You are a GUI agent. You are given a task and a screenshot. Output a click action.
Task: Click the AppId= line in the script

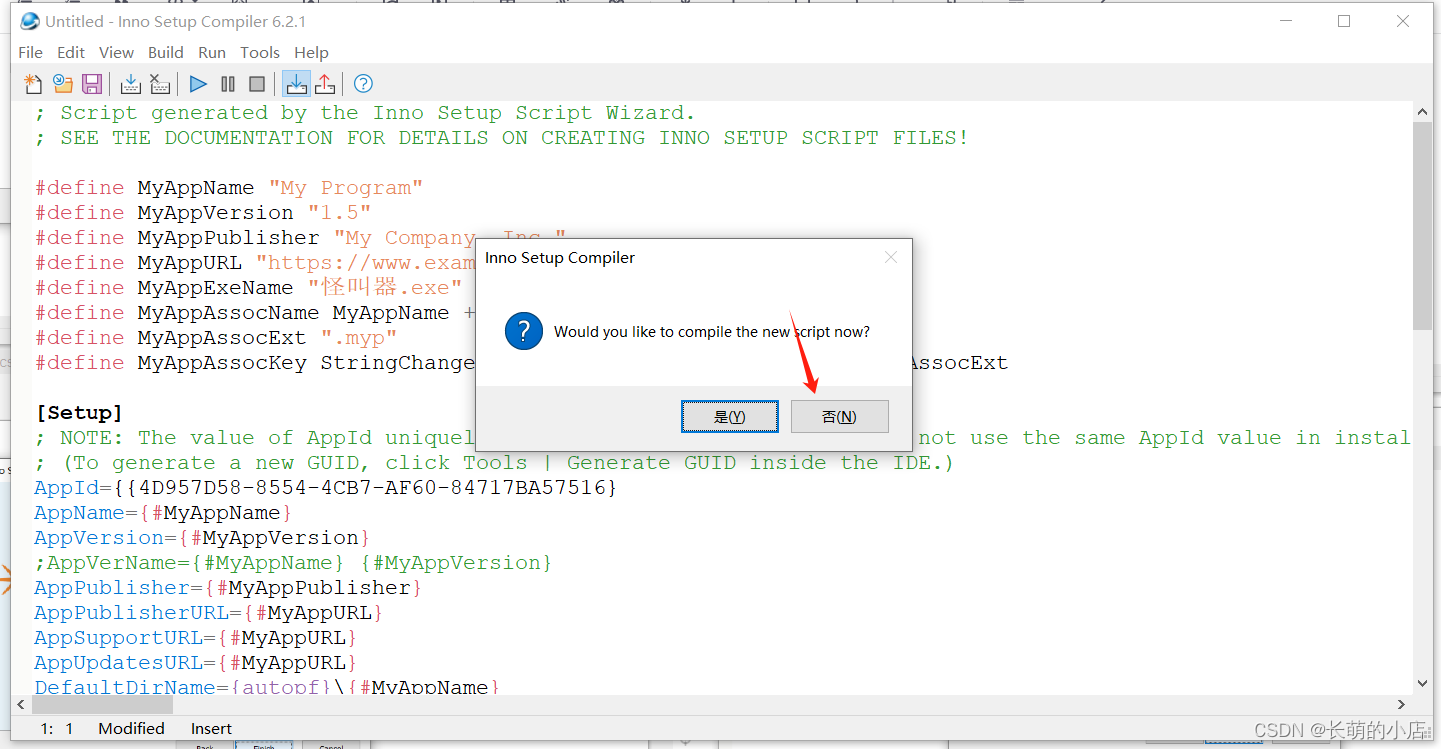pos(326,488)
